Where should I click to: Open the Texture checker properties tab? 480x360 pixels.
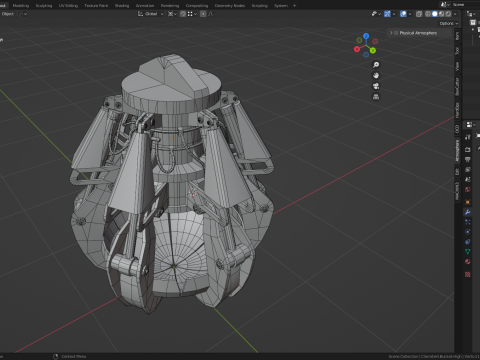pyautogui.click(x=468, y=274)
